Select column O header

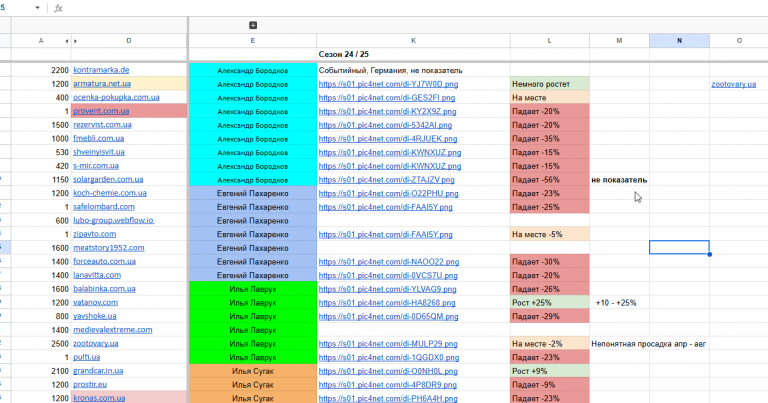(739, 41)
